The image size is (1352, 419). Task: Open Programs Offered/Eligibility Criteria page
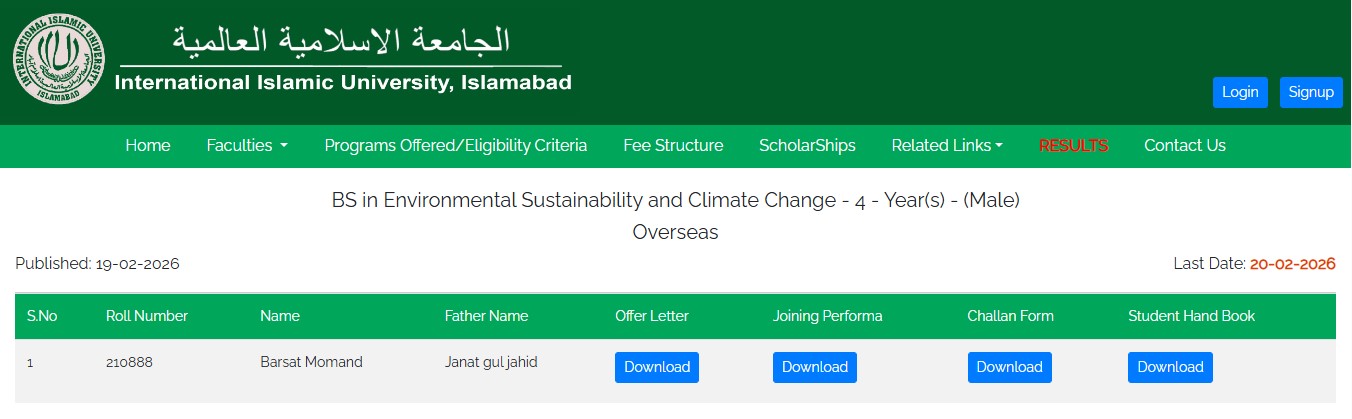tap(455, 146)
